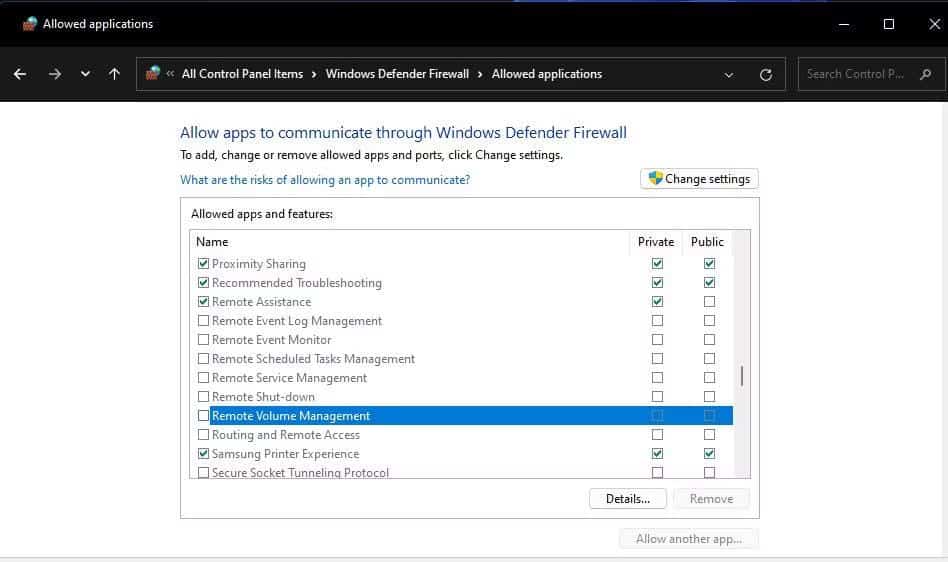948x562 pixels.
Task: Expand chevron after All Control Panel Items
Action: pos(314,74)
